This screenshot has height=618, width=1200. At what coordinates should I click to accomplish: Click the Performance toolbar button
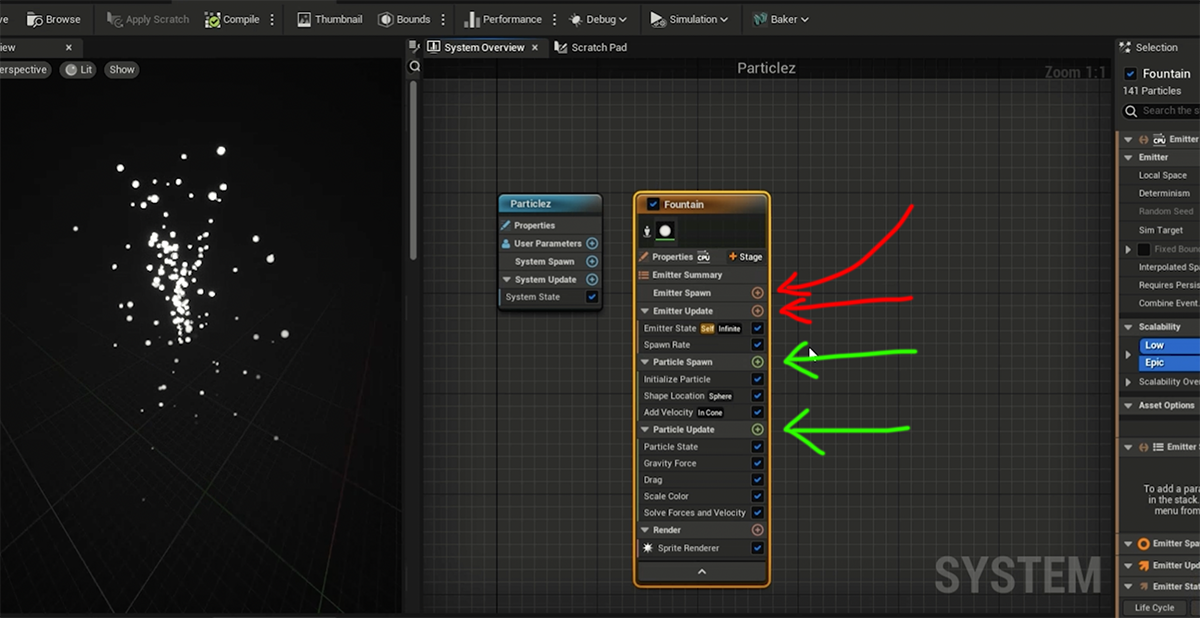click(x=502, y=19)
